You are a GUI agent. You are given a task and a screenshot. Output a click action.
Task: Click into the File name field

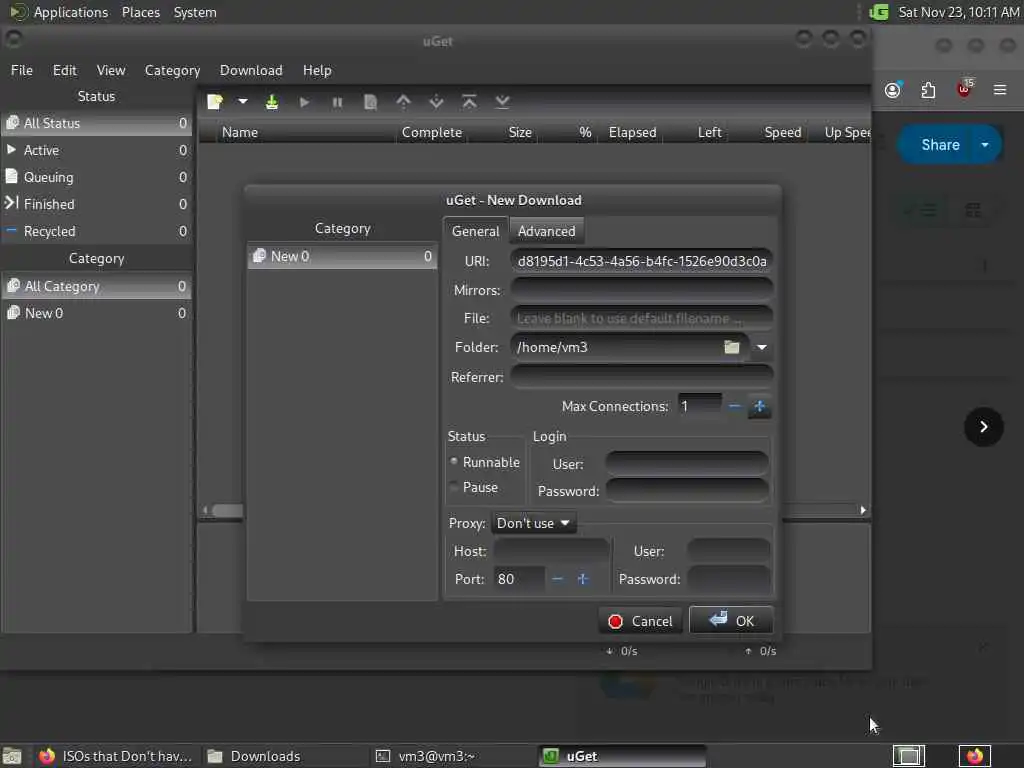[x=642, y=318]
